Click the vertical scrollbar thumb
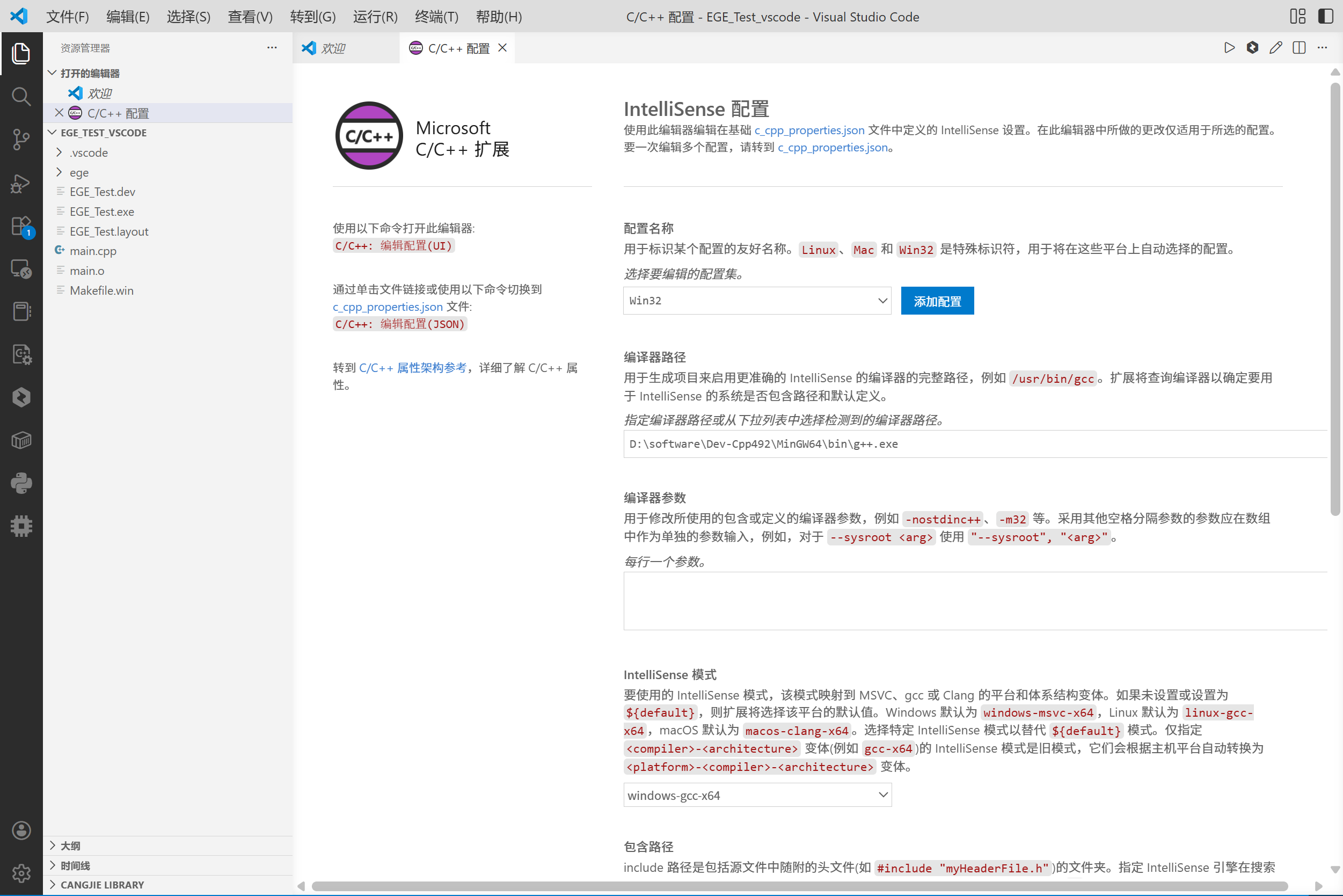This screenshot has height=896, width=1343. tap(1335, 299)
